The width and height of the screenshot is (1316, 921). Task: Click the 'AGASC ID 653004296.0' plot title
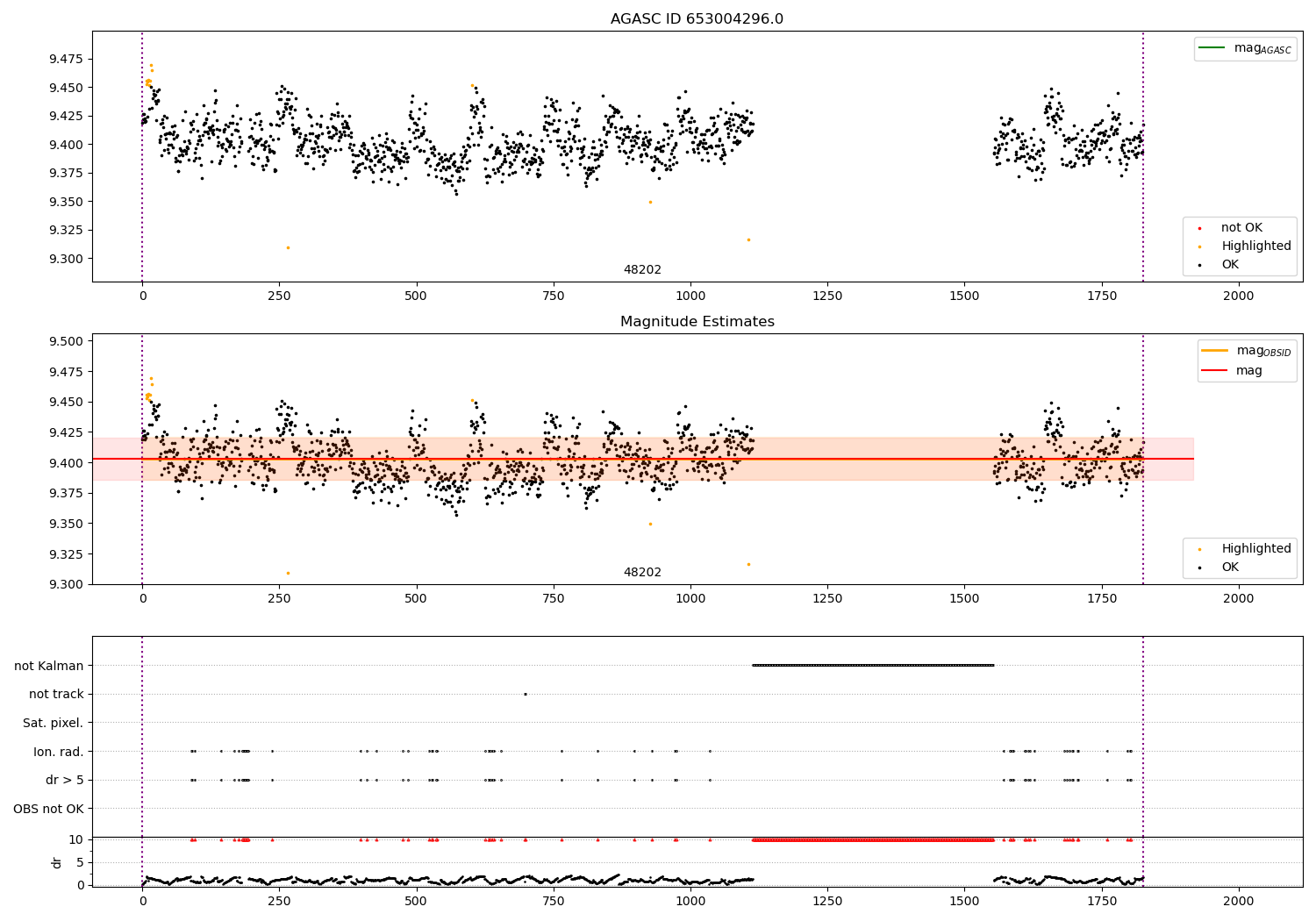[697, 19]
